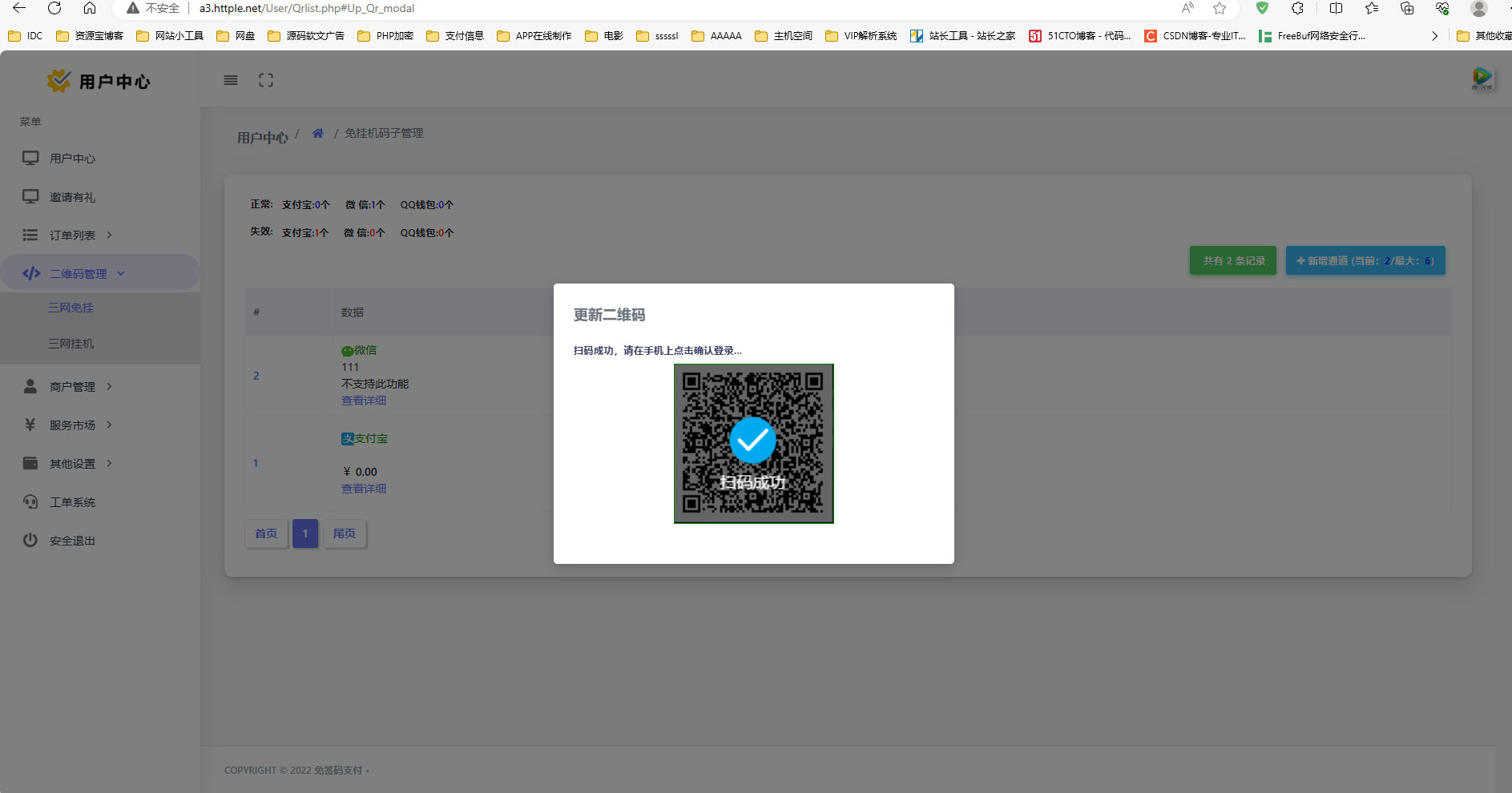This screenshot has height=793, width=1512.
Task: Click the 支付宝 icon in row 1
Action: tap(348, 439)
